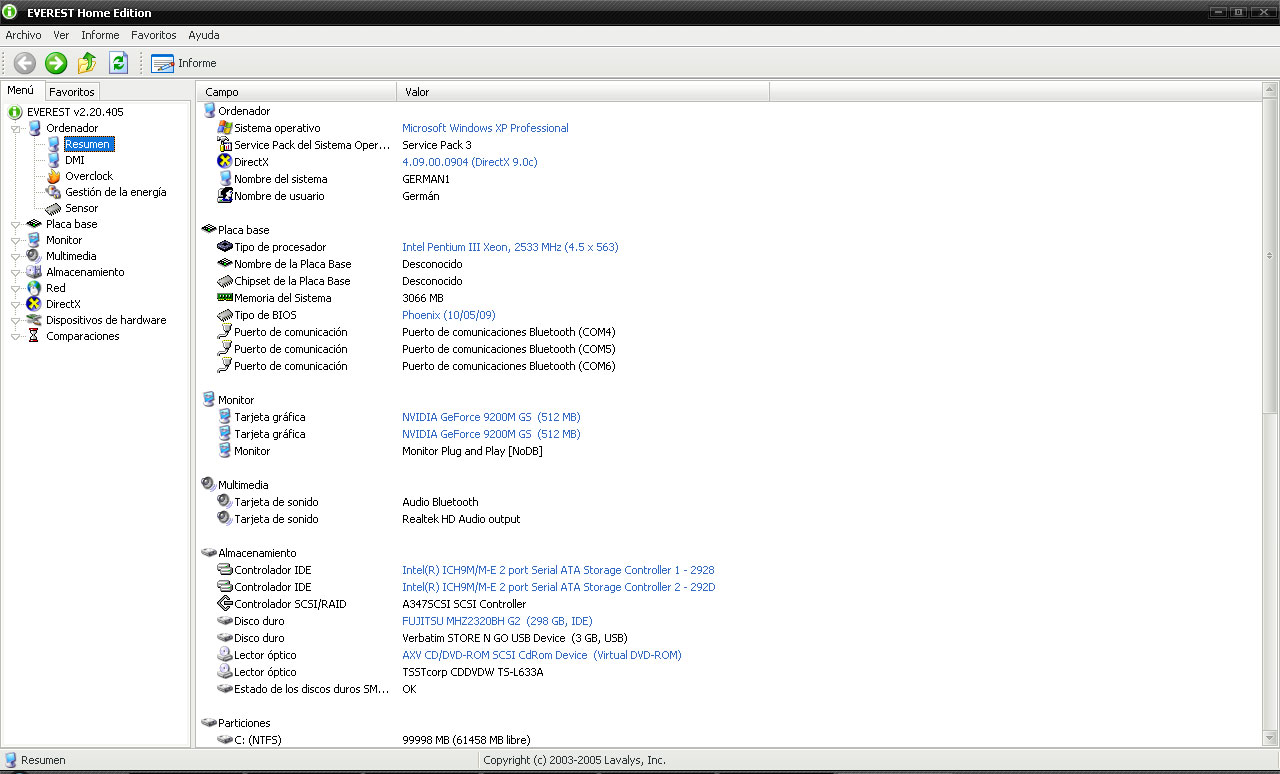Open the Favoritos menu in menu bar
Viewport: 1280px width, 774px height.
[x=153, y=35]
